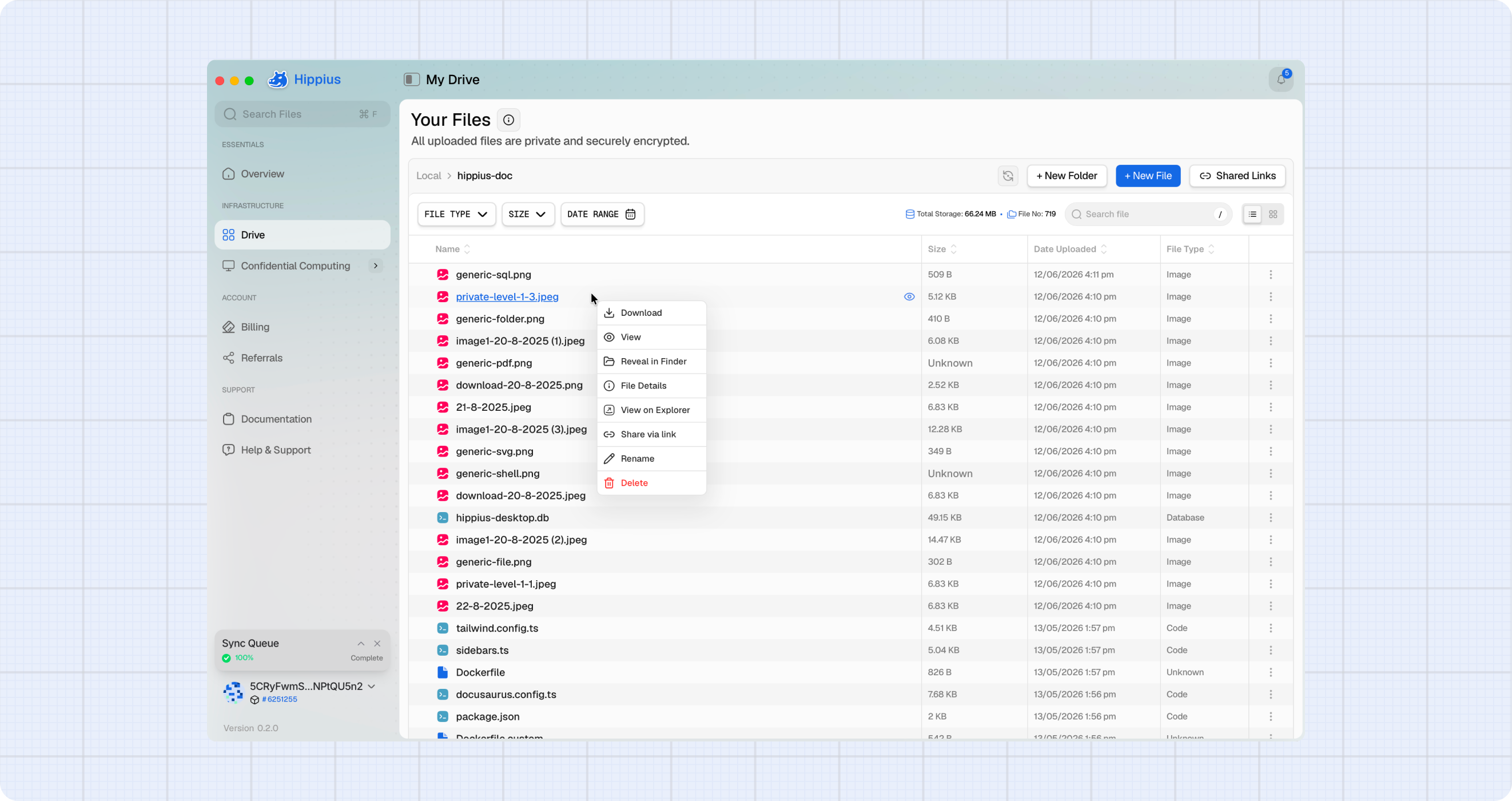This screenshot has height=801, width=1512.
Task: Click the blue file icon of Dockerfile
Action: (443, 672)
